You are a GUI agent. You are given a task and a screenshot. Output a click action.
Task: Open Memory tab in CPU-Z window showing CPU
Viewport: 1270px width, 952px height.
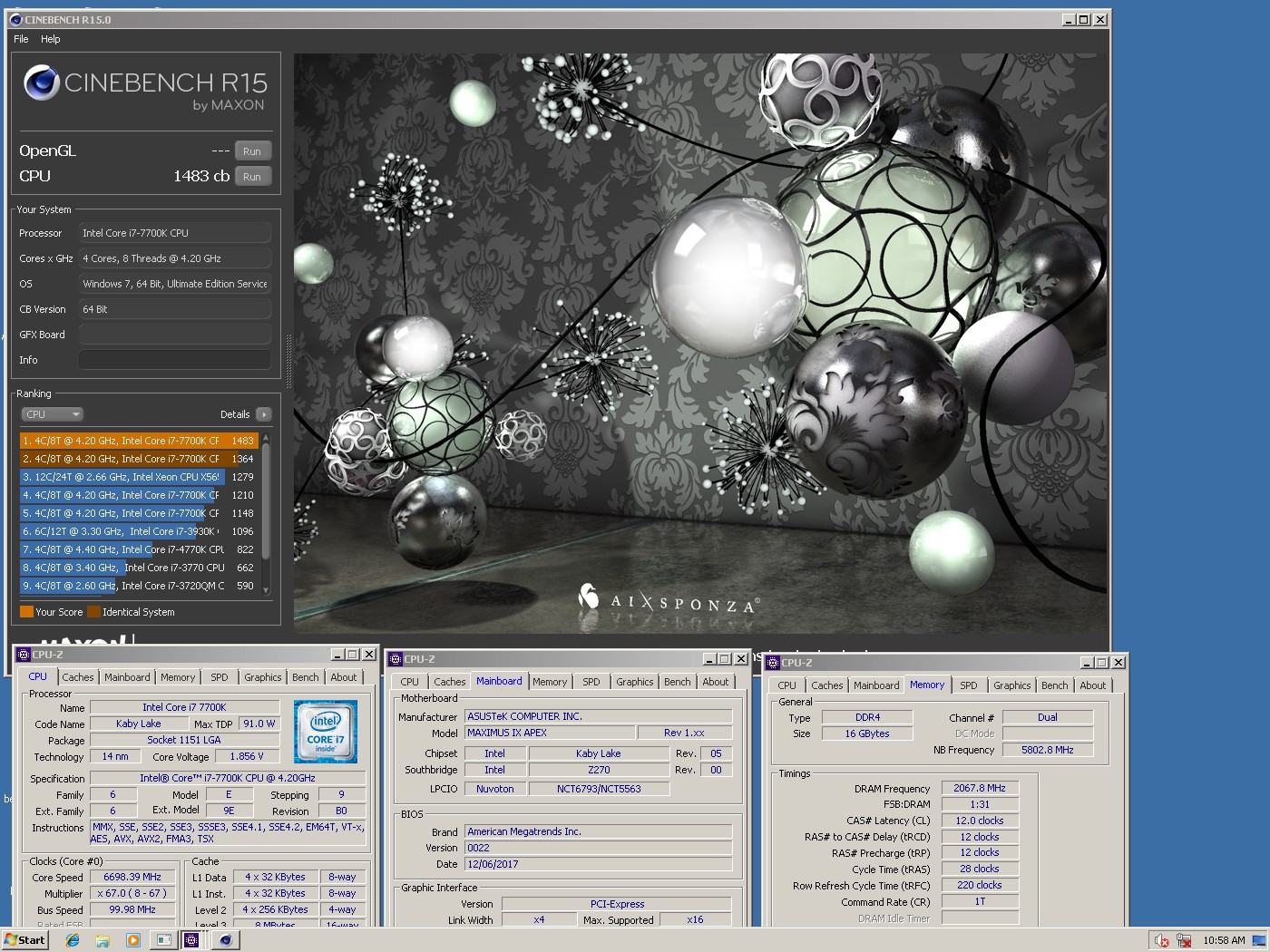[178, 677]
